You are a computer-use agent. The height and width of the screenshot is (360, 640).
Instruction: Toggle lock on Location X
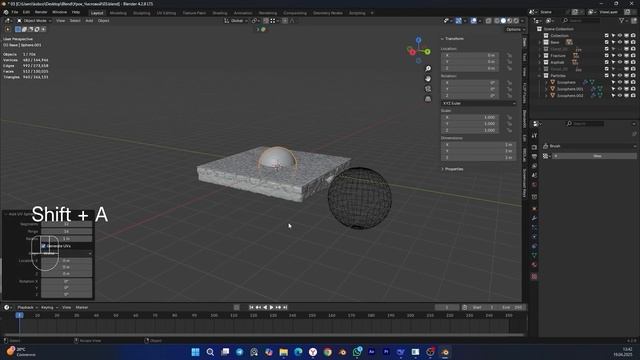[509, 55]
